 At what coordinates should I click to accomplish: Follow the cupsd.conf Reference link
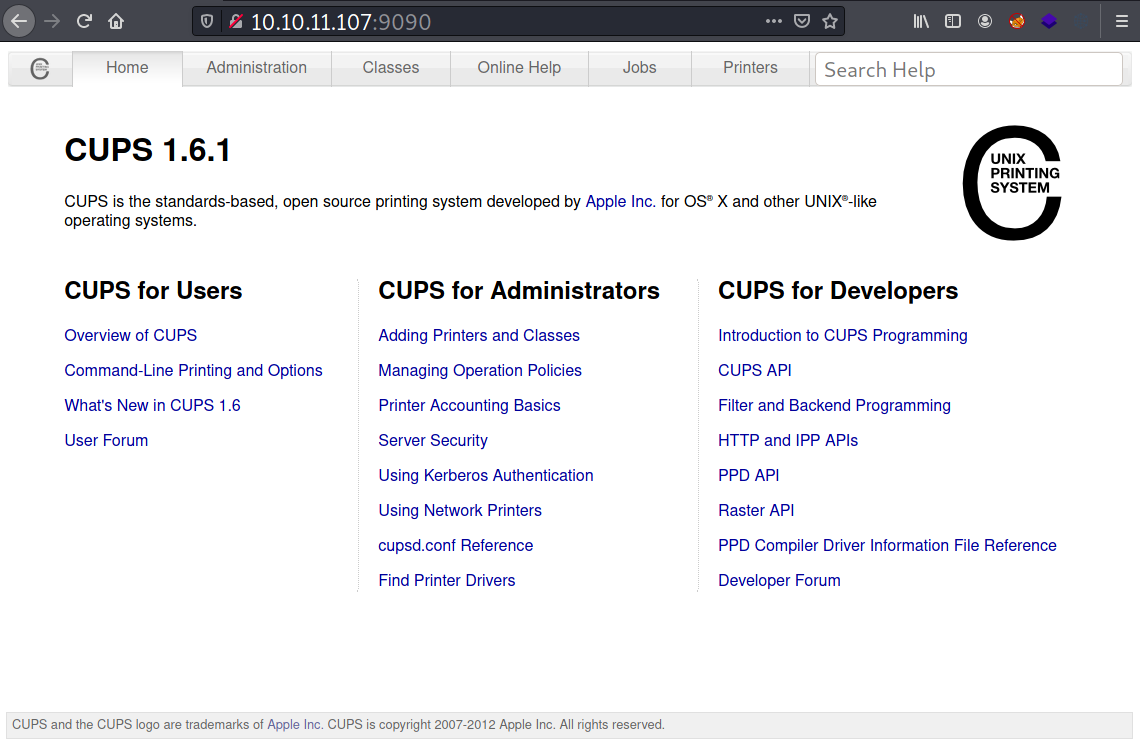(455, 545)
